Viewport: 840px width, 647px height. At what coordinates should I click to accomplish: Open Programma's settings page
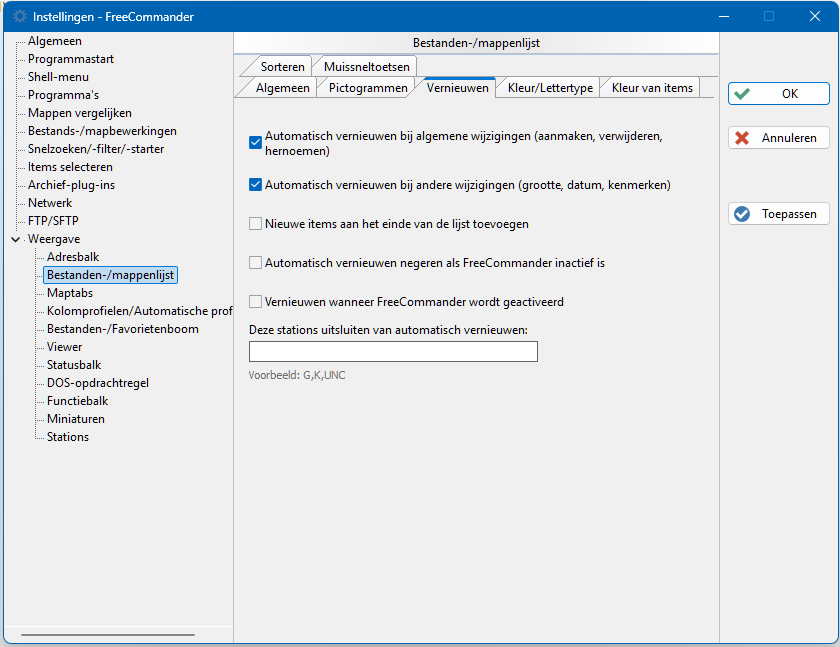63,95
